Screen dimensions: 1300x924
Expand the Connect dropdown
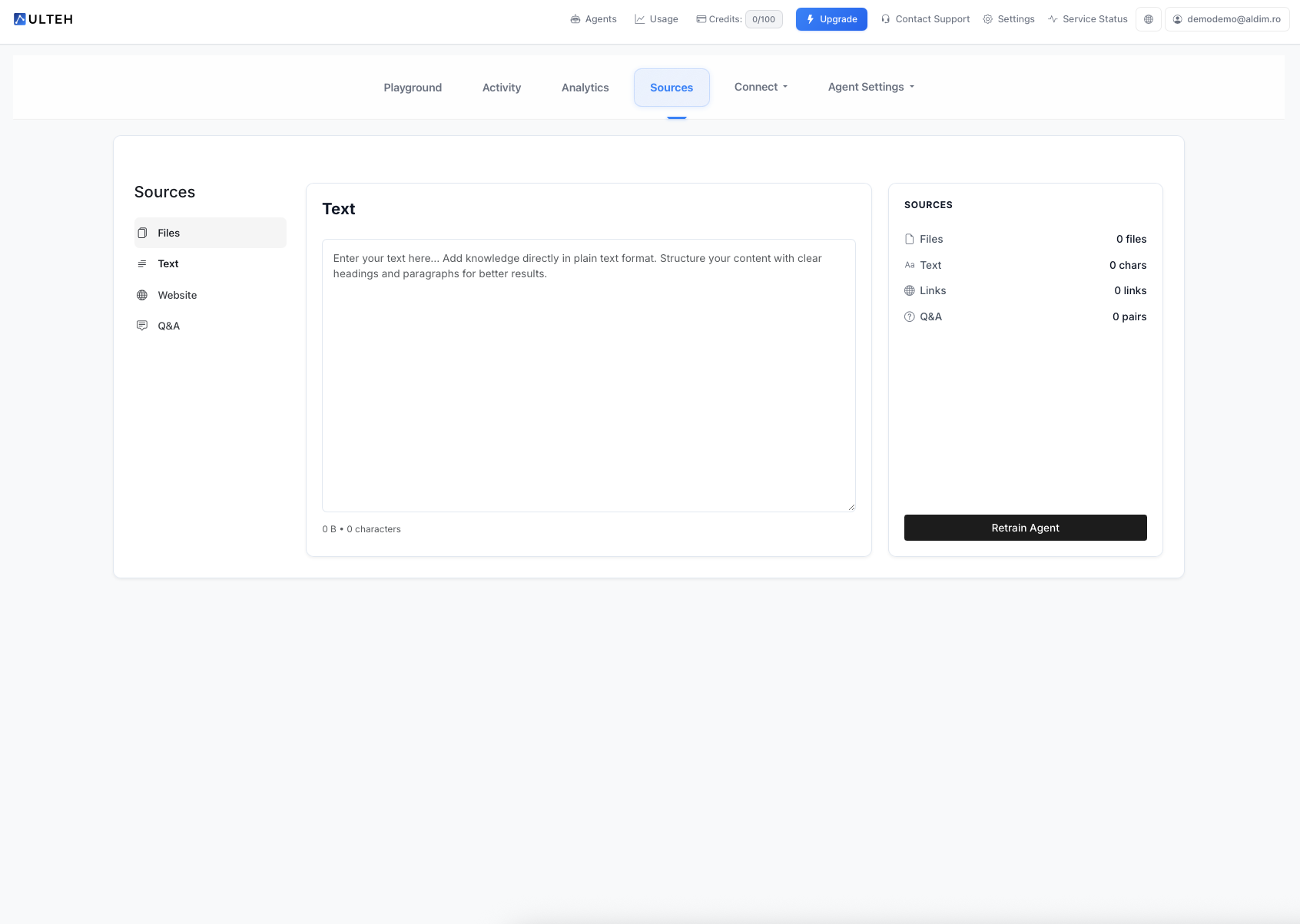tap(761, 87)
